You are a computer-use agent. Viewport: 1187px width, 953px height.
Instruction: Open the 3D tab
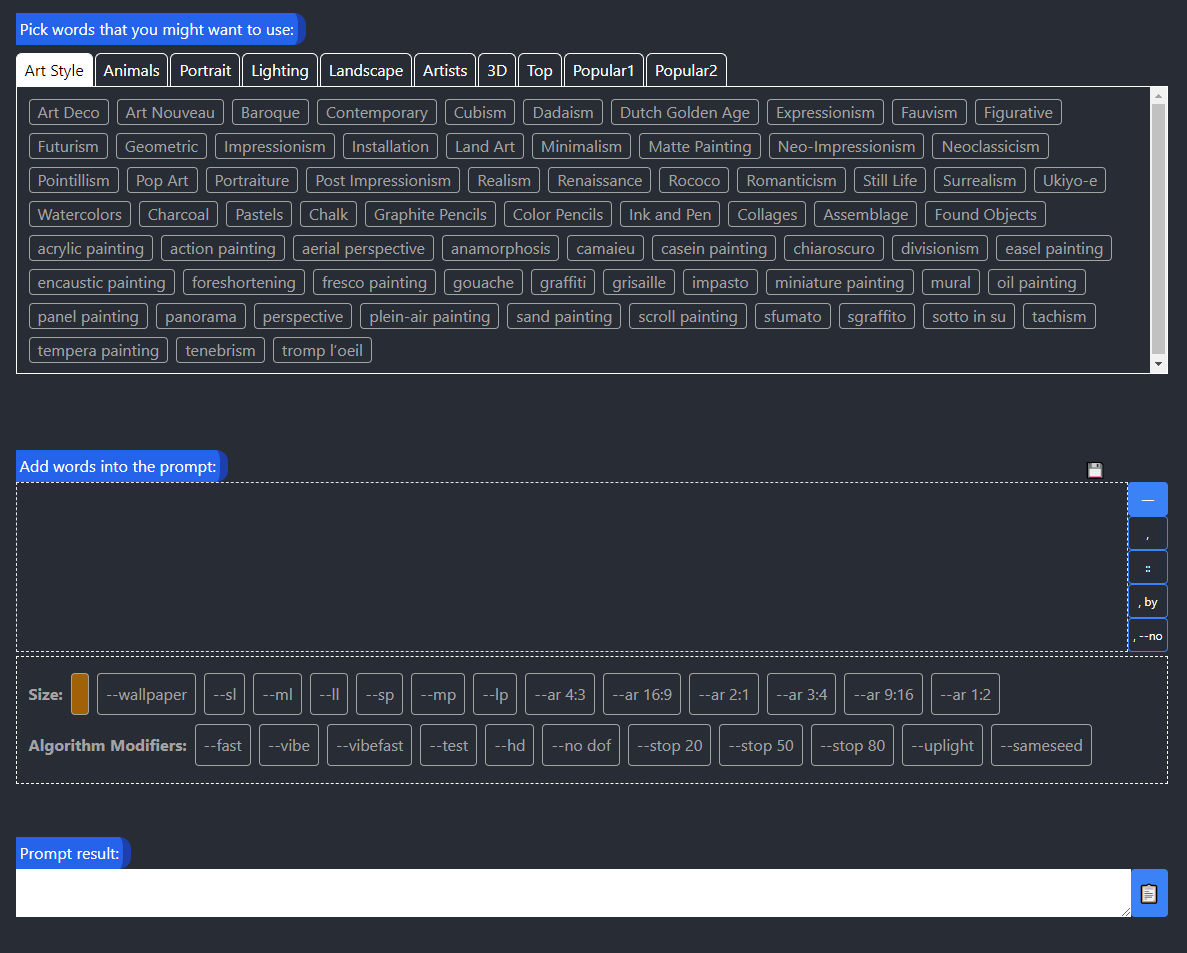pos(497,70)
